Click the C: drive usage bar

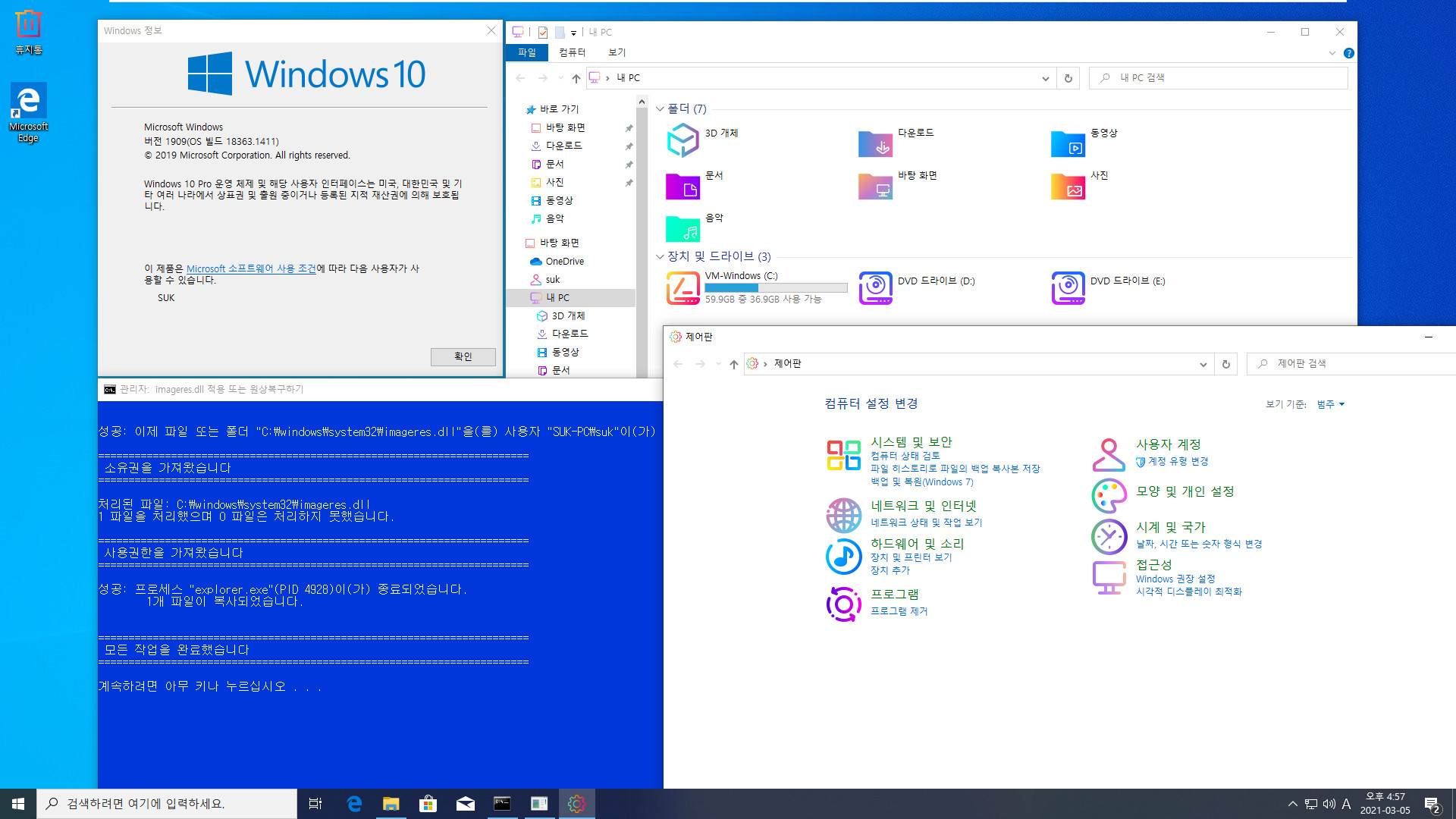pyautogui.click(x=776, y=287)
